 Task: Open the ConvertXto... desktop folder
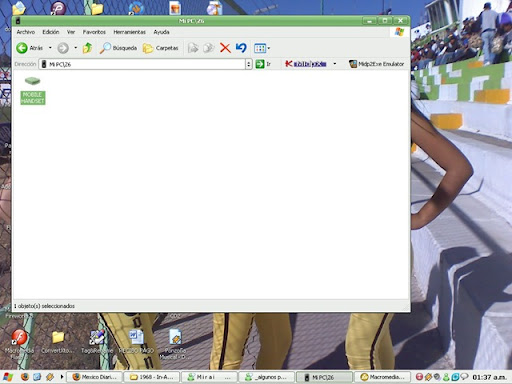pos(58,342)
